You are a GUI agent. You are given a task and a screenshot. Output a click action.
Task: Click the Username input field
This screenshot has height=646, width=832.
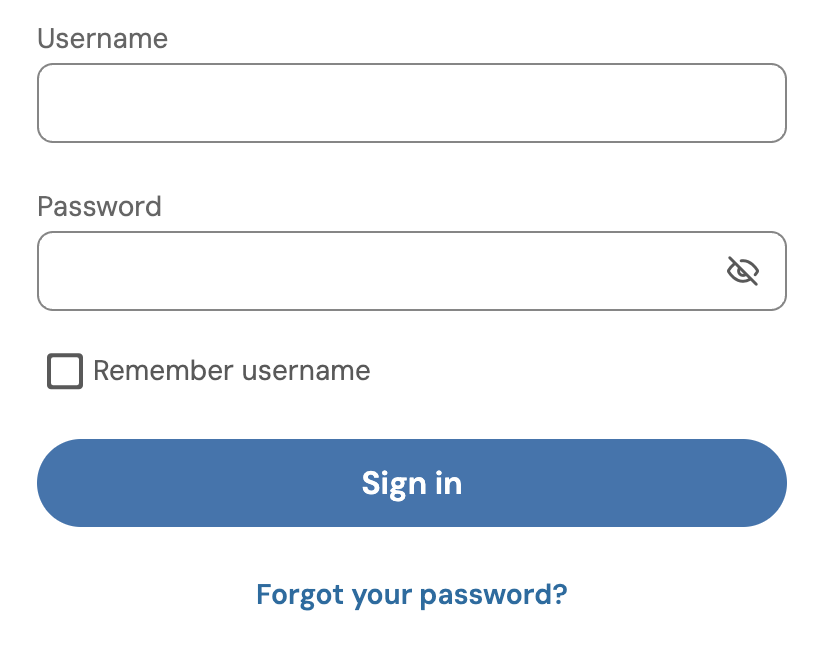click(411, 103)
